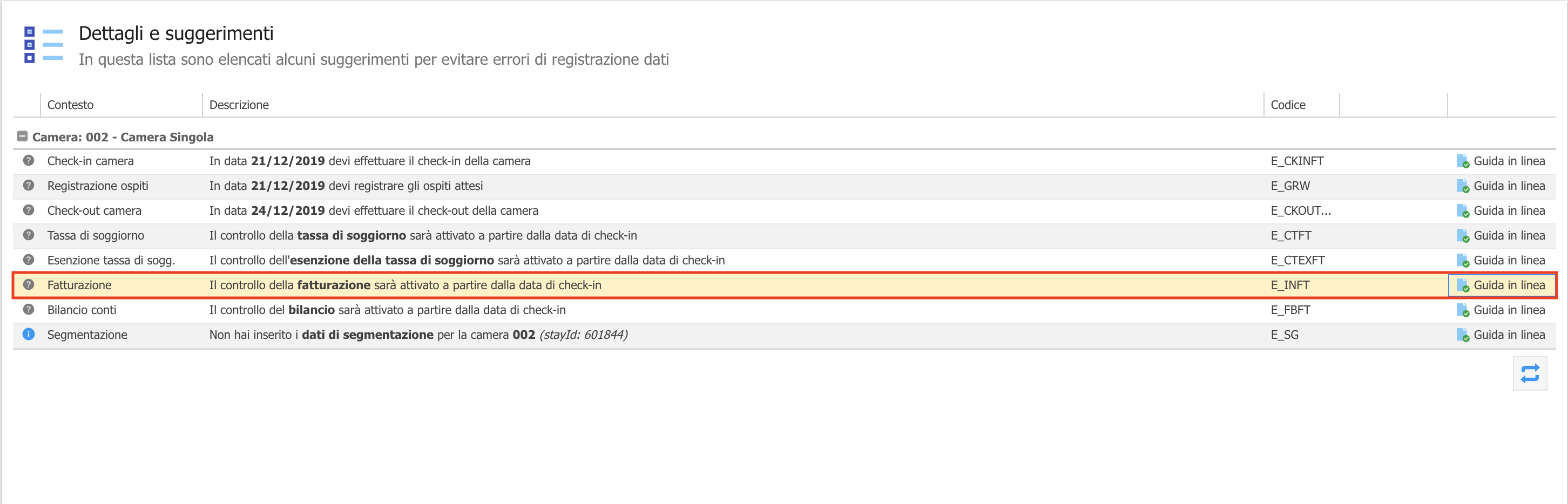Viewport: 1568px width, 504px height.
Task: Open Guida in linea for E_CTEXFT
Action: click(x=1501, y=260)
